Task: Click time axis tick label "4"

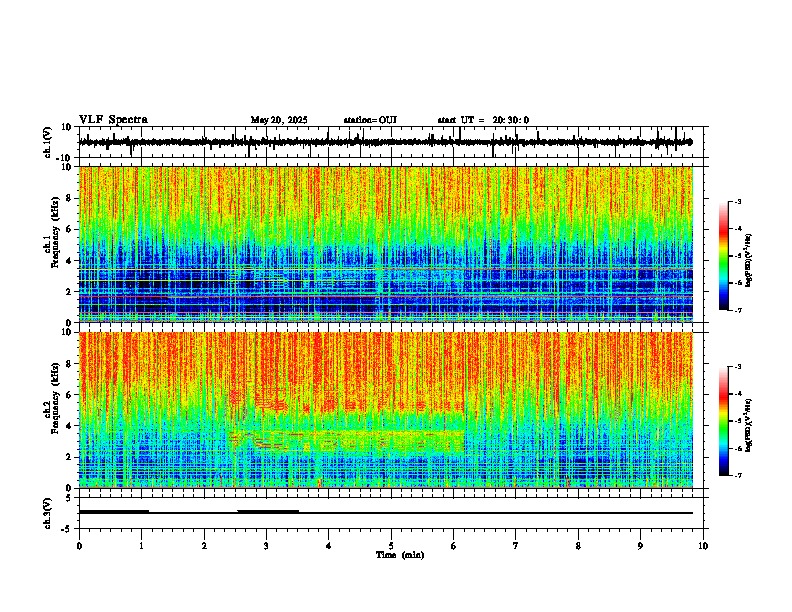Action: (328, 546)
